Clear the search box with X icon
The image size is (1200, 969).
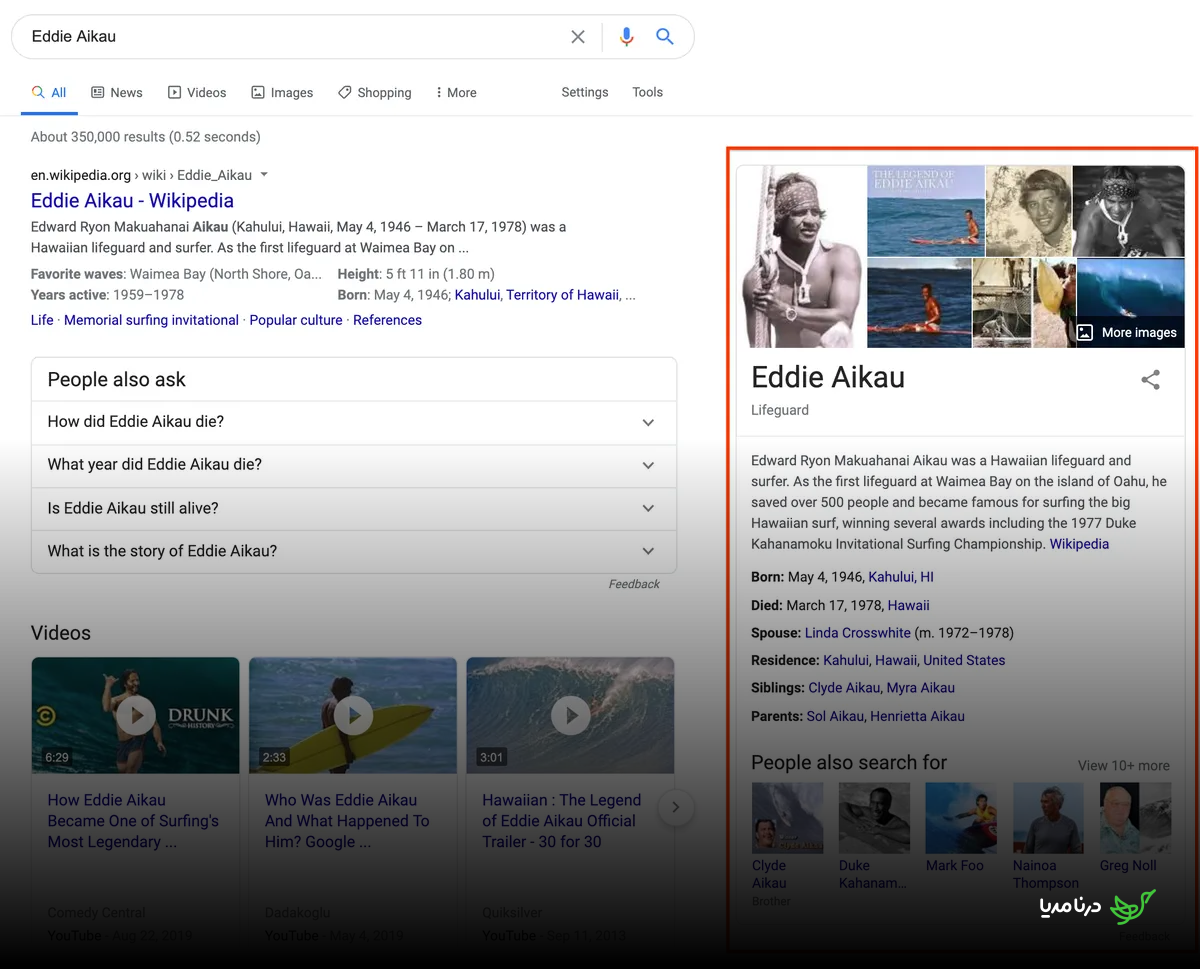point(578,37)
